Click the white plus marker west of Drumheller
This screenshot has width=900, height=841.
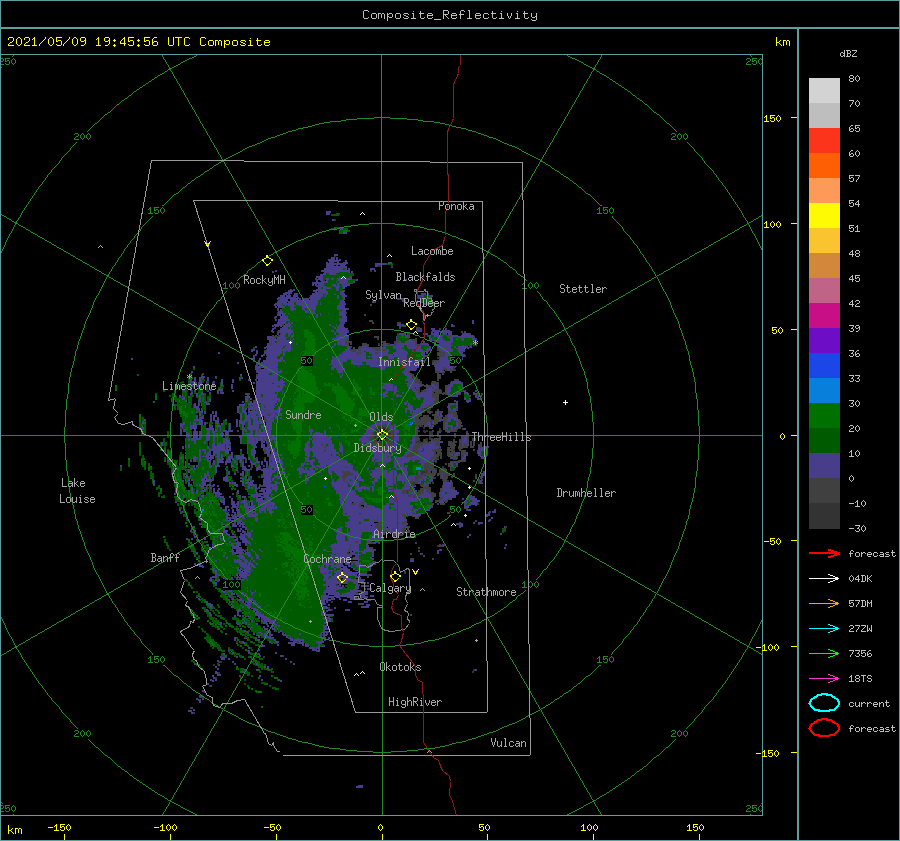(x=565, y=402)
